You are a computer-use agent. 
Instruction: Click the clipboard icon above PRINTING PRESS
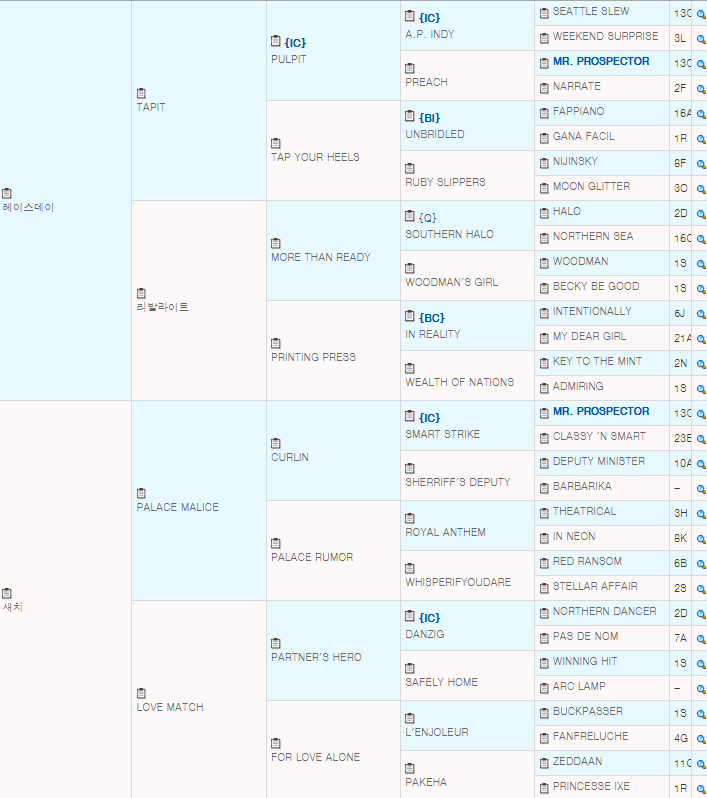(x=276, y=343)
